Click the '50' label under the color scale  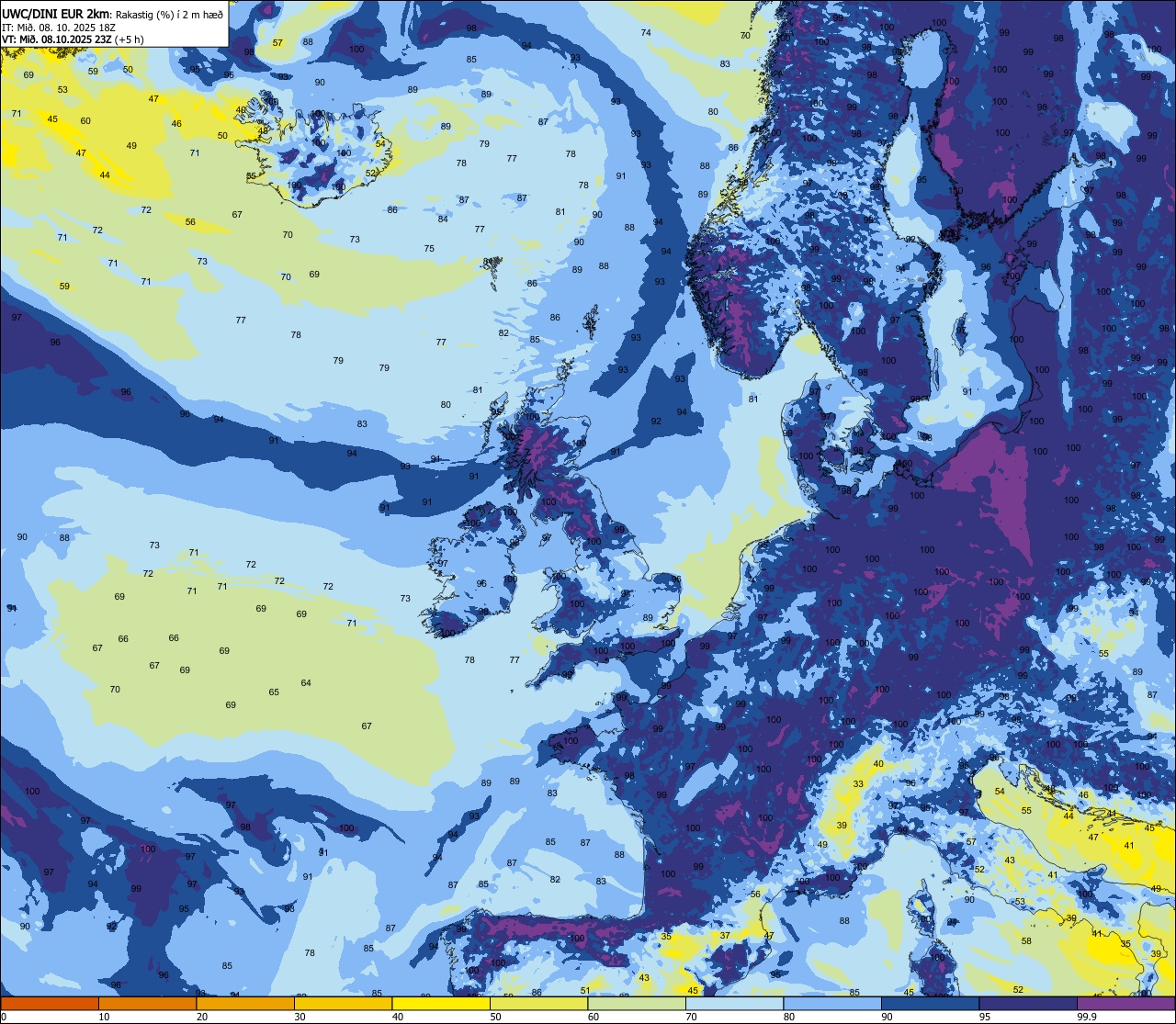click(495, 1017)
